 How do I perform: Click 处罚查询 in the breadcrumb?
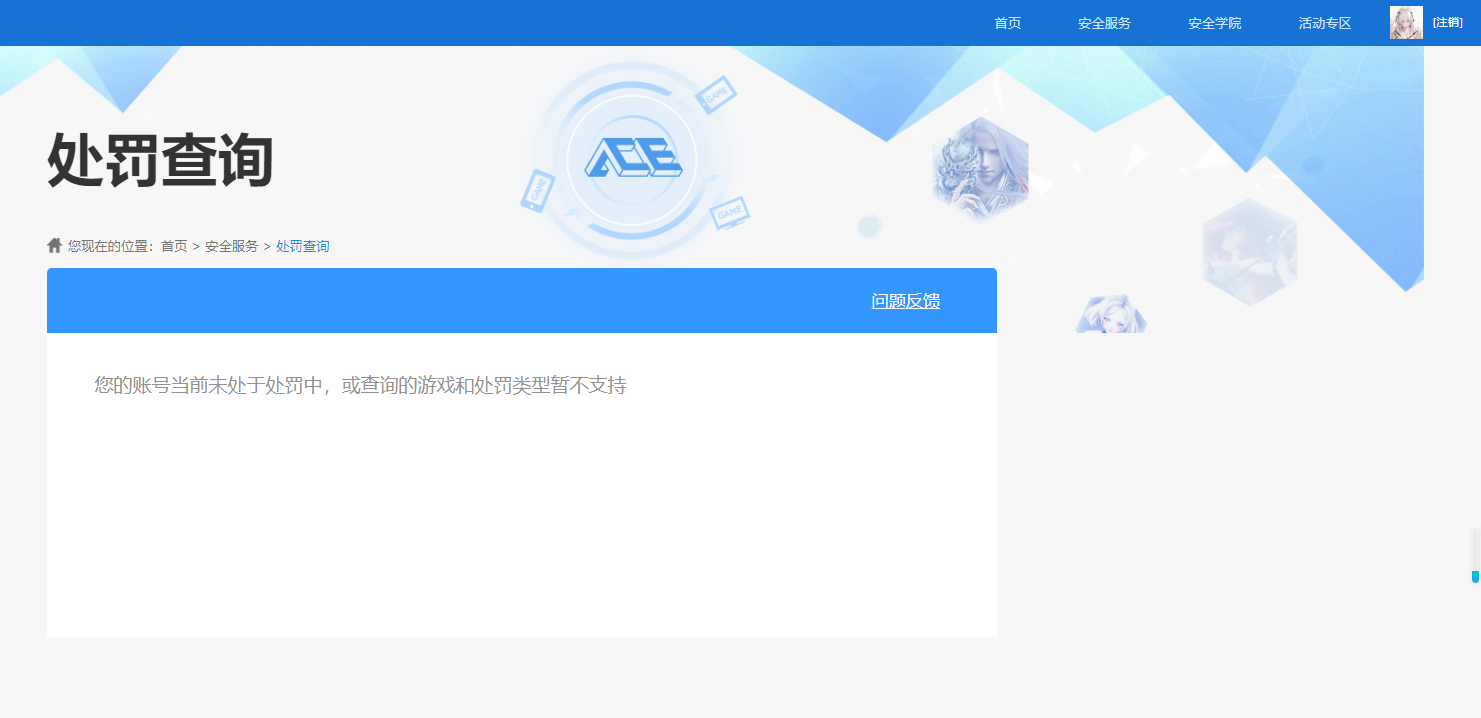pos(303,246)
